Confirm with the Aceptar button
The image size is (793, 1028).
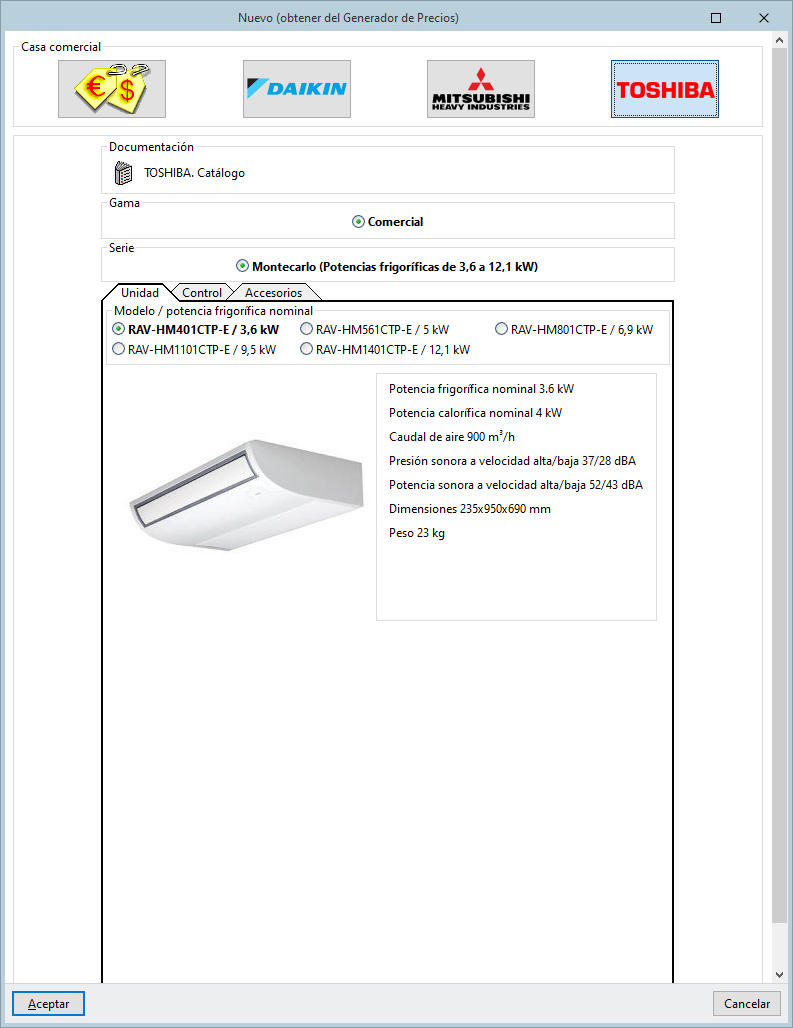48,1004
